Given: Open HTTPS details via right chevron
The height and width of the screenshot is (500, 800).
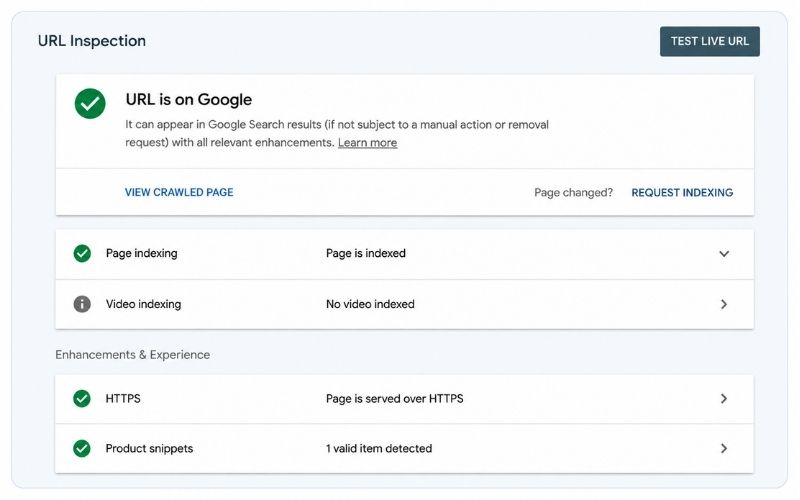Looking at the screenshot, I should (724, 398).
